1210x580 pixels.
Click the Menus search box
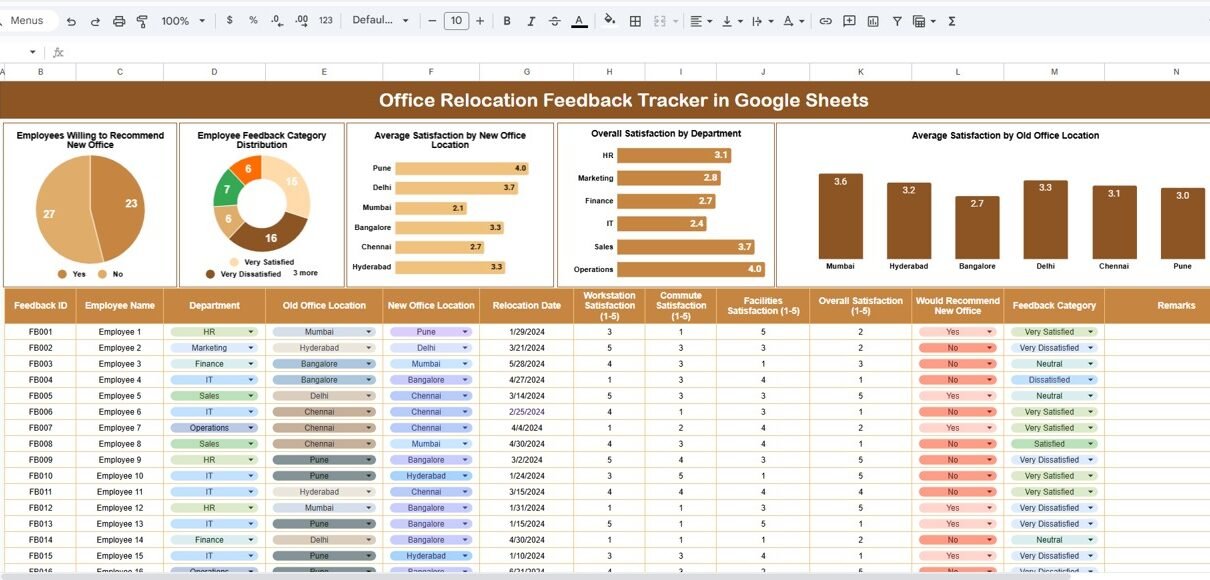[27, 21]
